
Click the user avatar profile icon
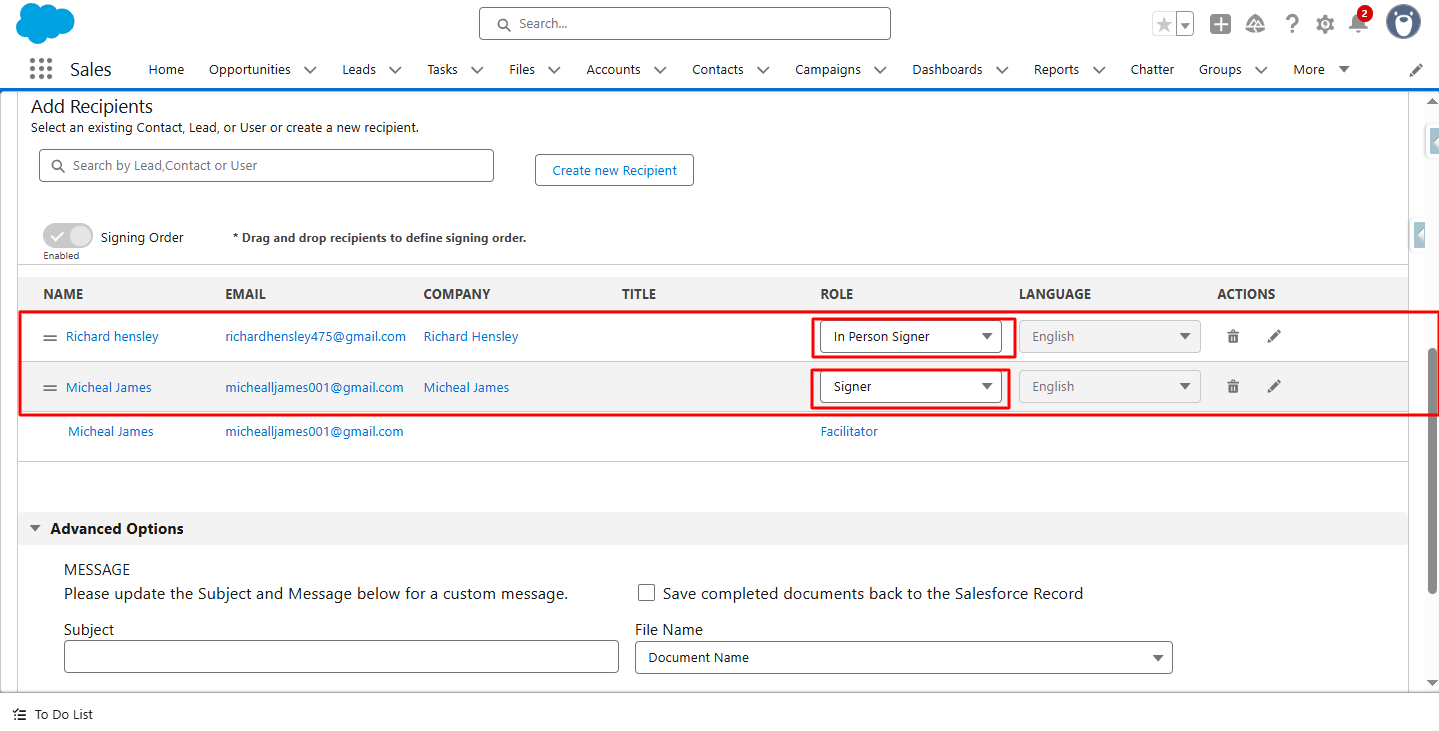coord(1403,22)
